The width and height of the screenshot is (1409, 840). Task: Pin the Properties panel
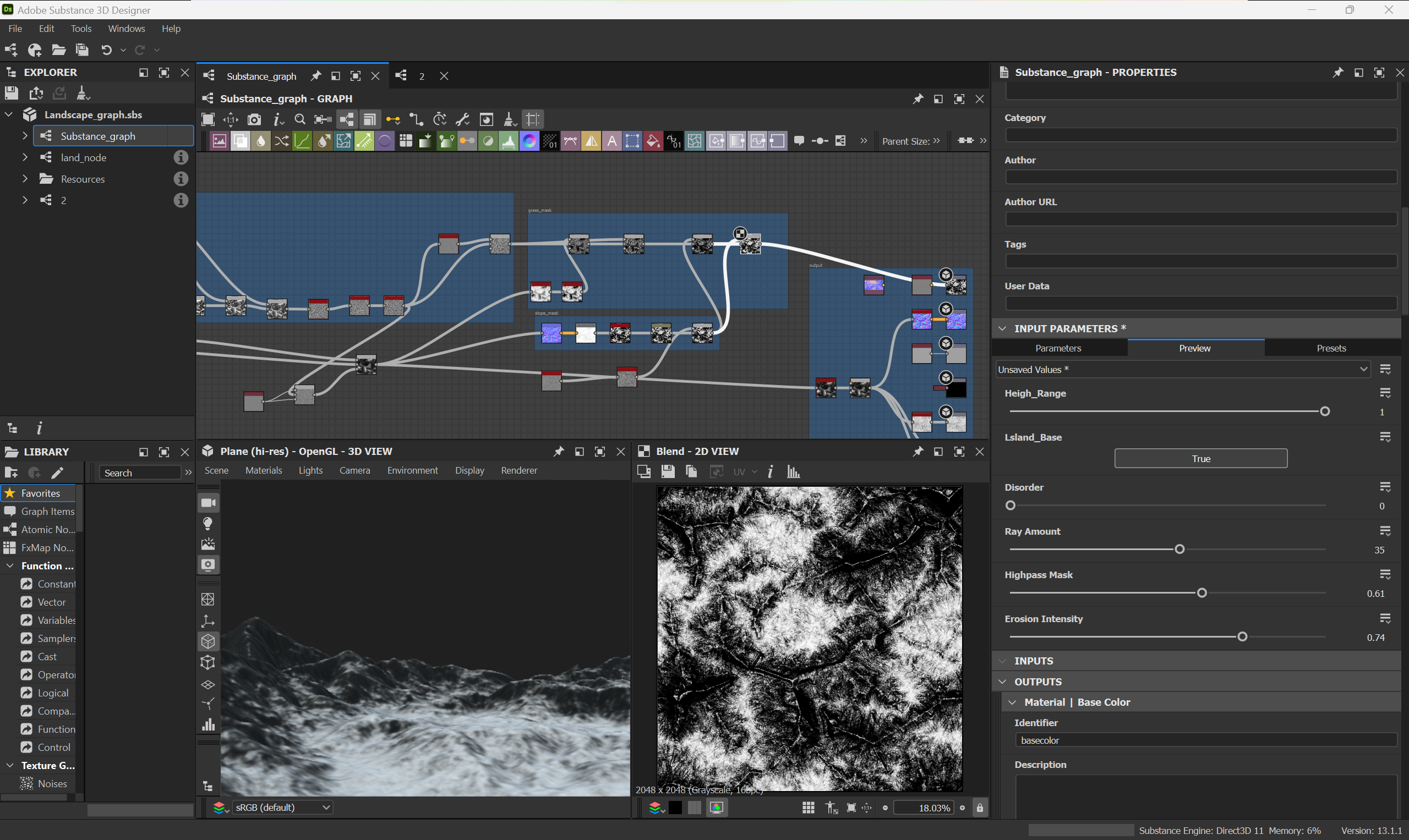(1337, 73)
